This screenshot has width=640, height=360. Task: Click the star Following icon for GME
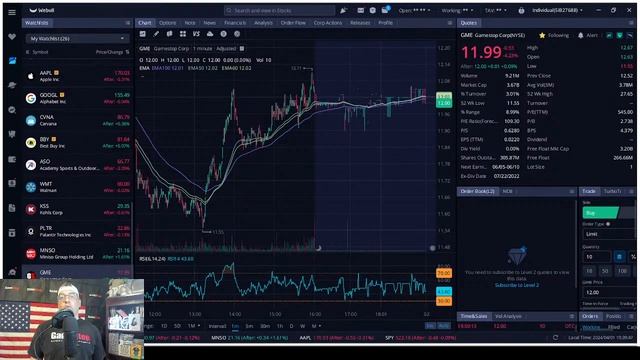542,36
